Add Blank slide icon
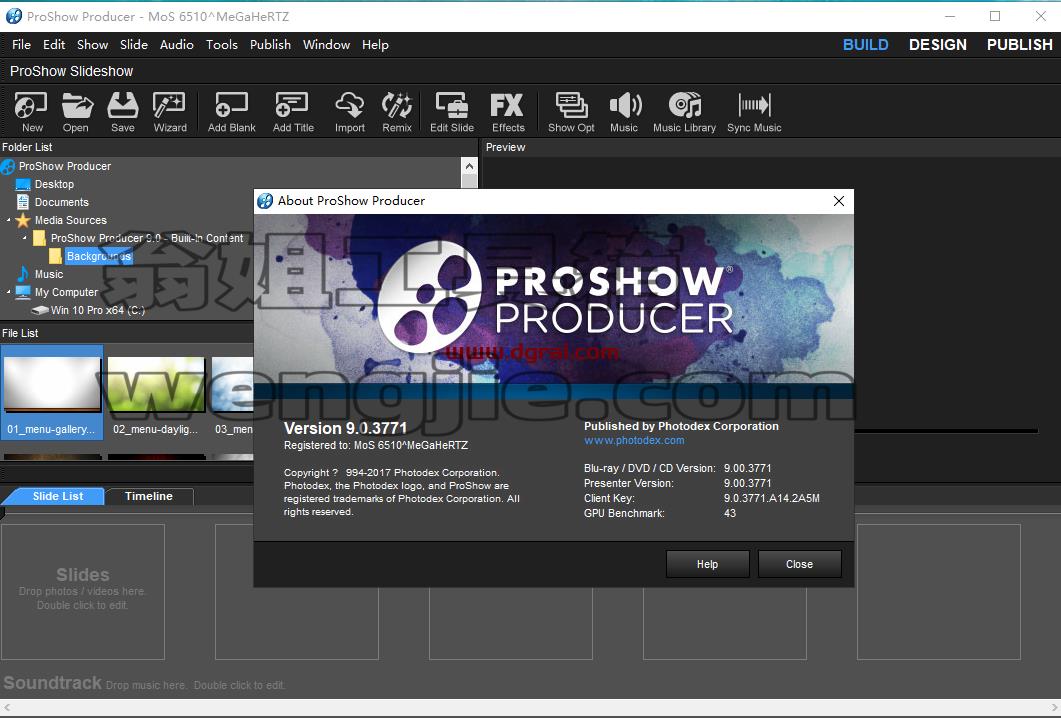This screenshot has height=718, width=1061. pyautogui.click(x=231, y=112)
